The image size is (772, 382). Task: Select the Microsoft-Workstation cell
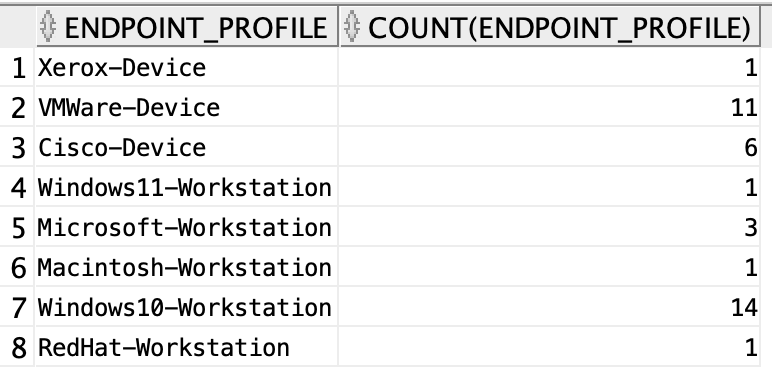[x=187, y=227]
